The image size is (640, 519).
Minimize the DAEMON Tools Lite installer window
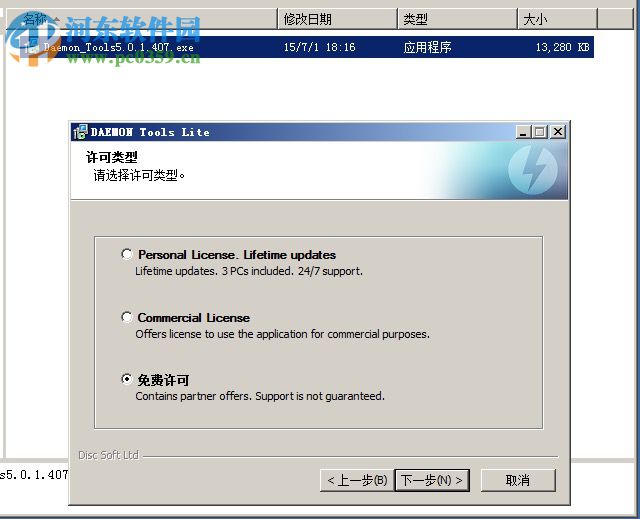coord(523,132)
